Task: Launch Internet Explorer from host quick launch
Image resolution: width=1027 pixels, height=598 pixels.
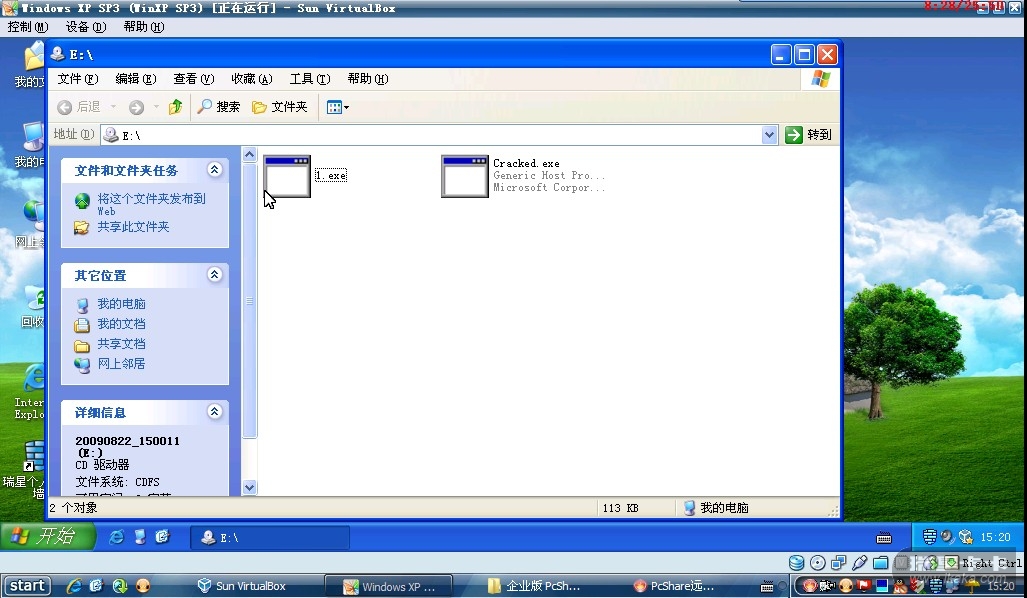Action: [73, 586]
